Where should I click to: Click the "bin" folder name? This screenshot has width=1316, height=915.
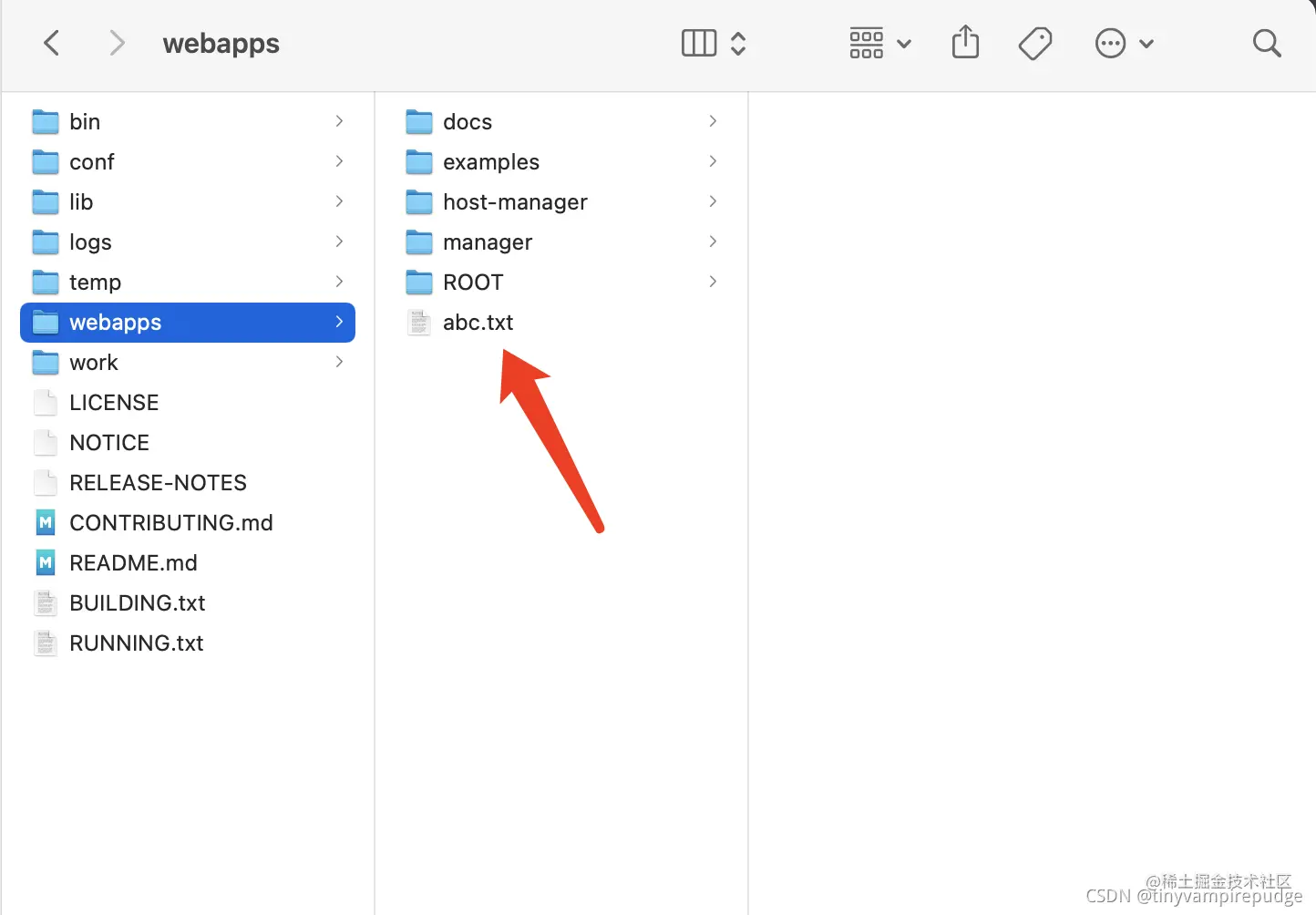tap(85, 121)
